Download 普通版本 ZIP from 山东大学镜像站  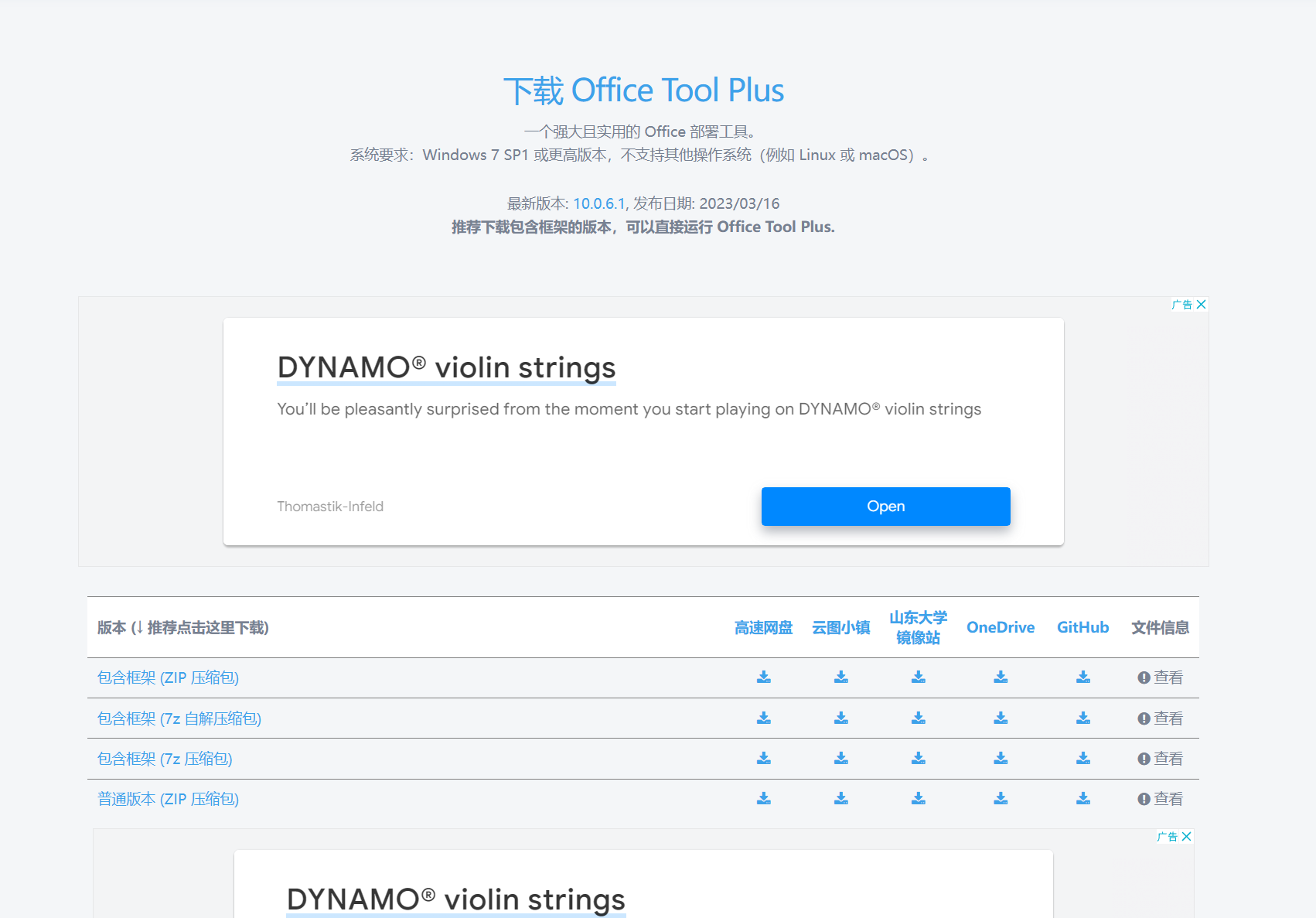point(919,799)
